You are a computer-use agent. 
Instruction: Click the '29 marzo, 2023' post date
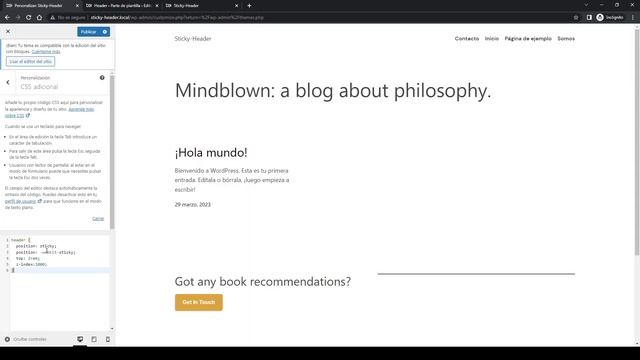193,204
